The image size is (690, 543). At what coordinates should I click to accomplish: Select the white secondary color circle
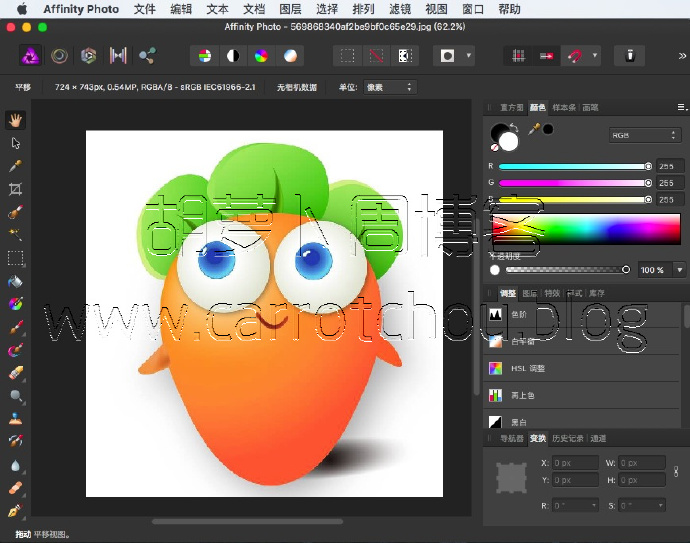point(509,142)
